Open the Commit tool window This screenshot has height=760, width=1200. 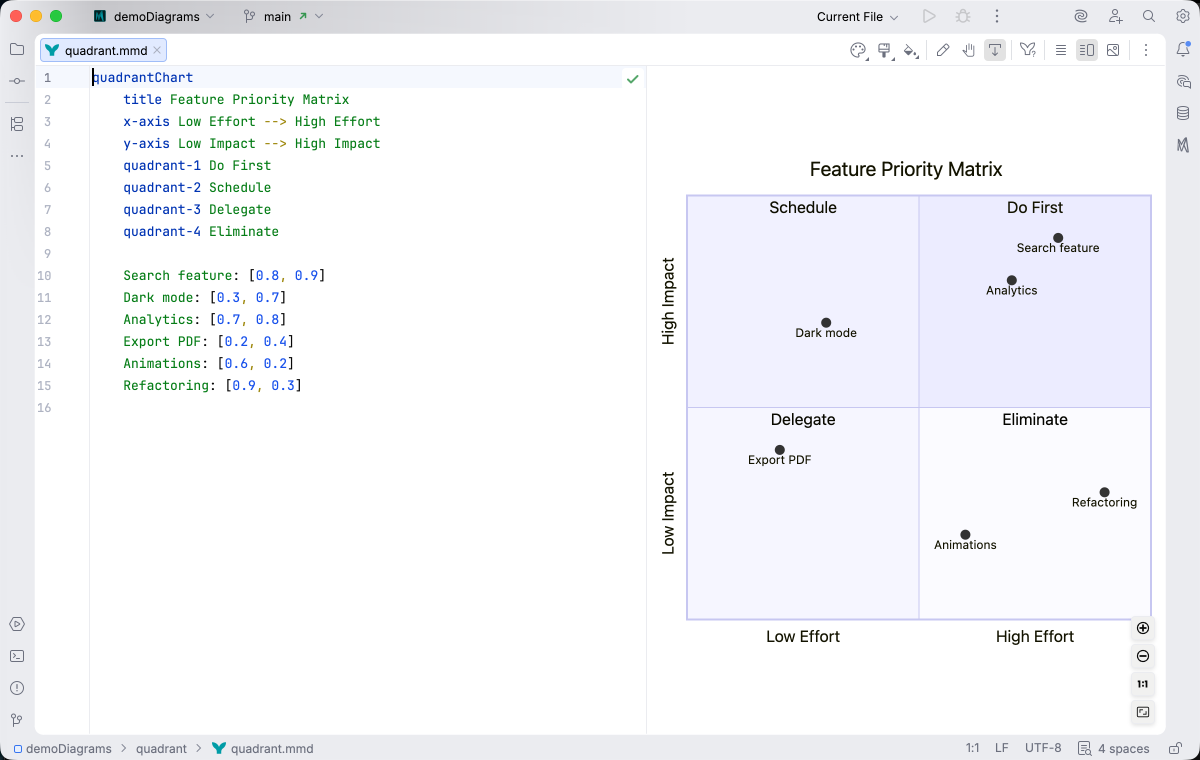tap(17, 81)
